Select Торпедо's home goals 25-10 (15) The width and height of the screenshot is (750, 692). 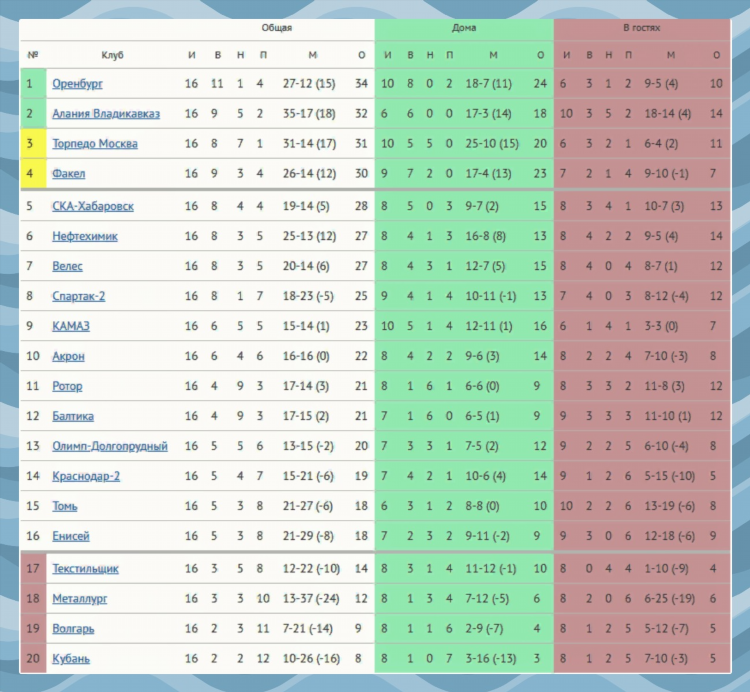point(492,143)
